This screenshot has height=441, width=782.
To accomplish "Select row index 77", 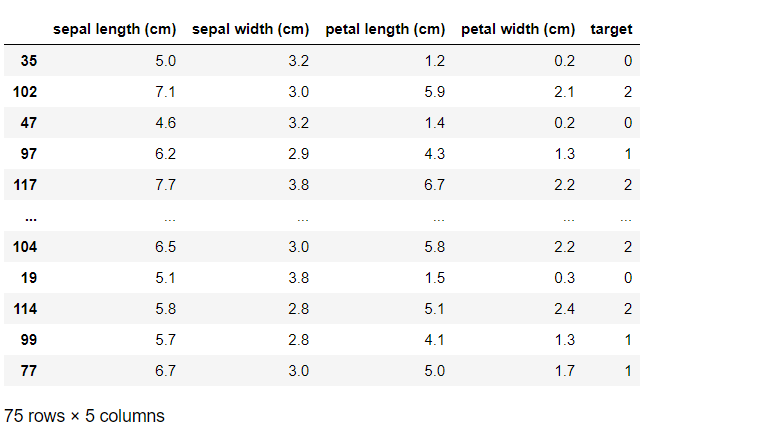I will pyautogui.click(x=28, y=370).
